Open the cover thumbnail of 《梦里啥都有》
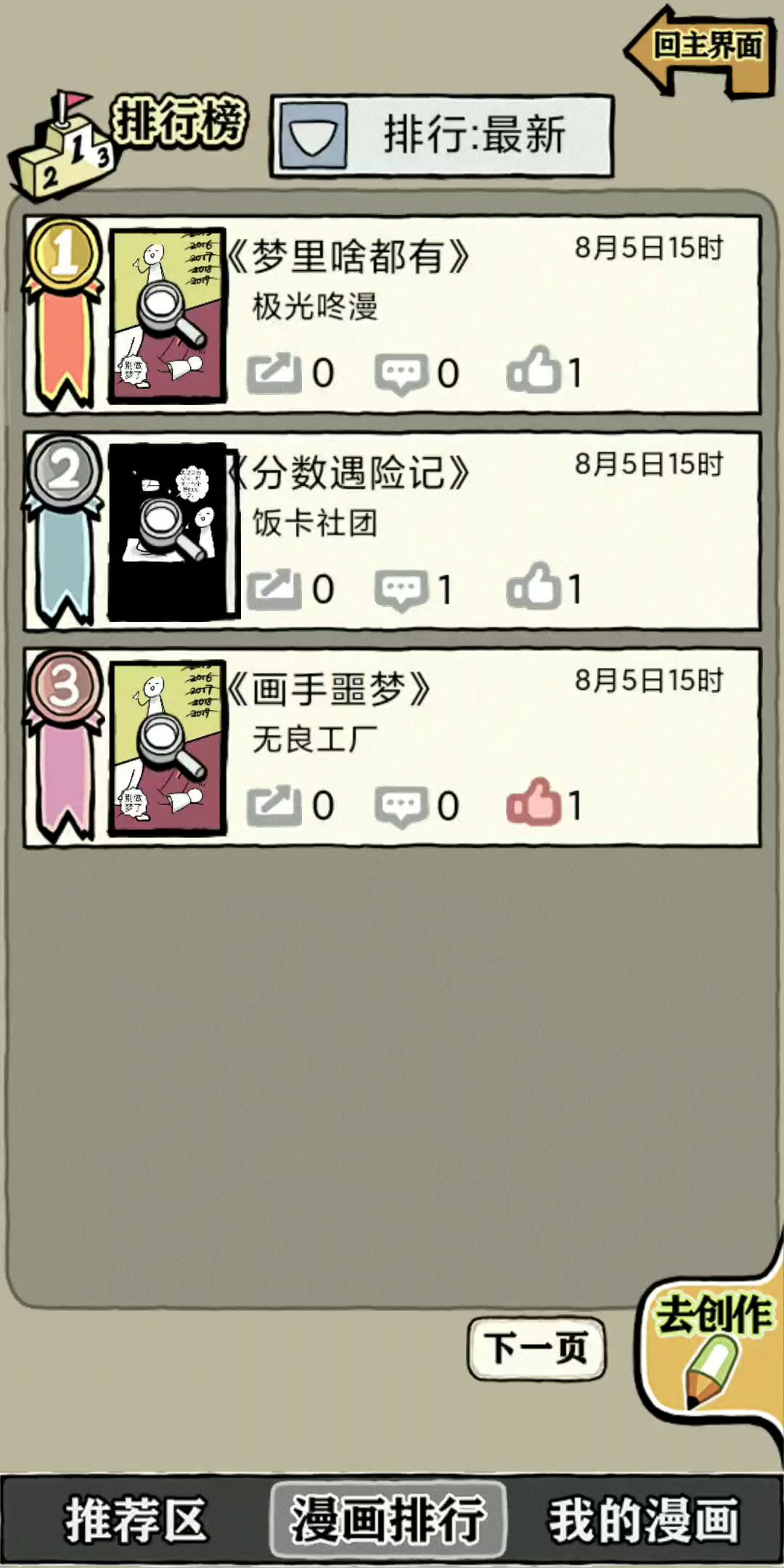 tap(167, 315)
